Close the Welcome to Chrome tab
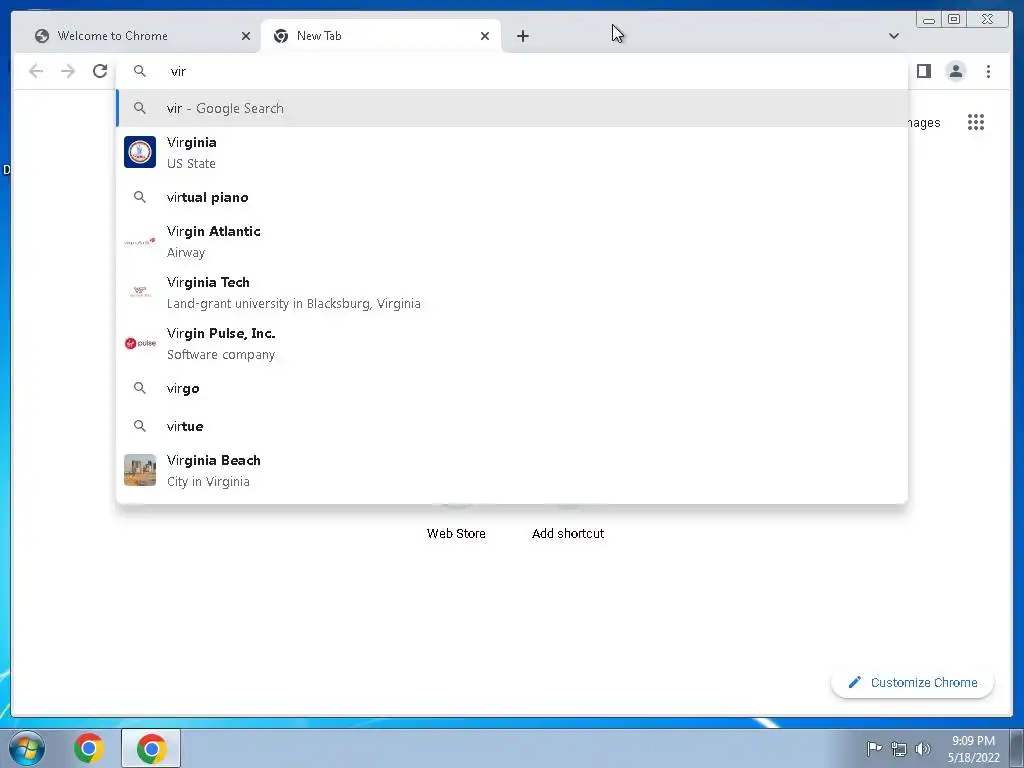 tap(246, 36)
